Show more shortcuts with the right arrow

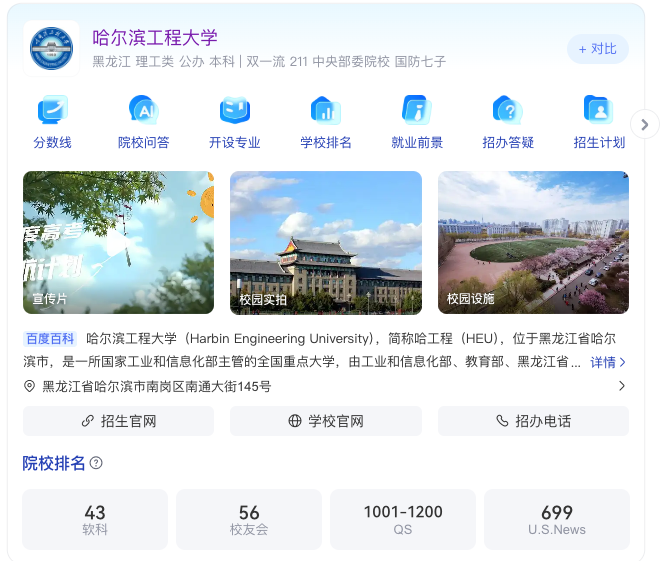(x=645, y=125)
